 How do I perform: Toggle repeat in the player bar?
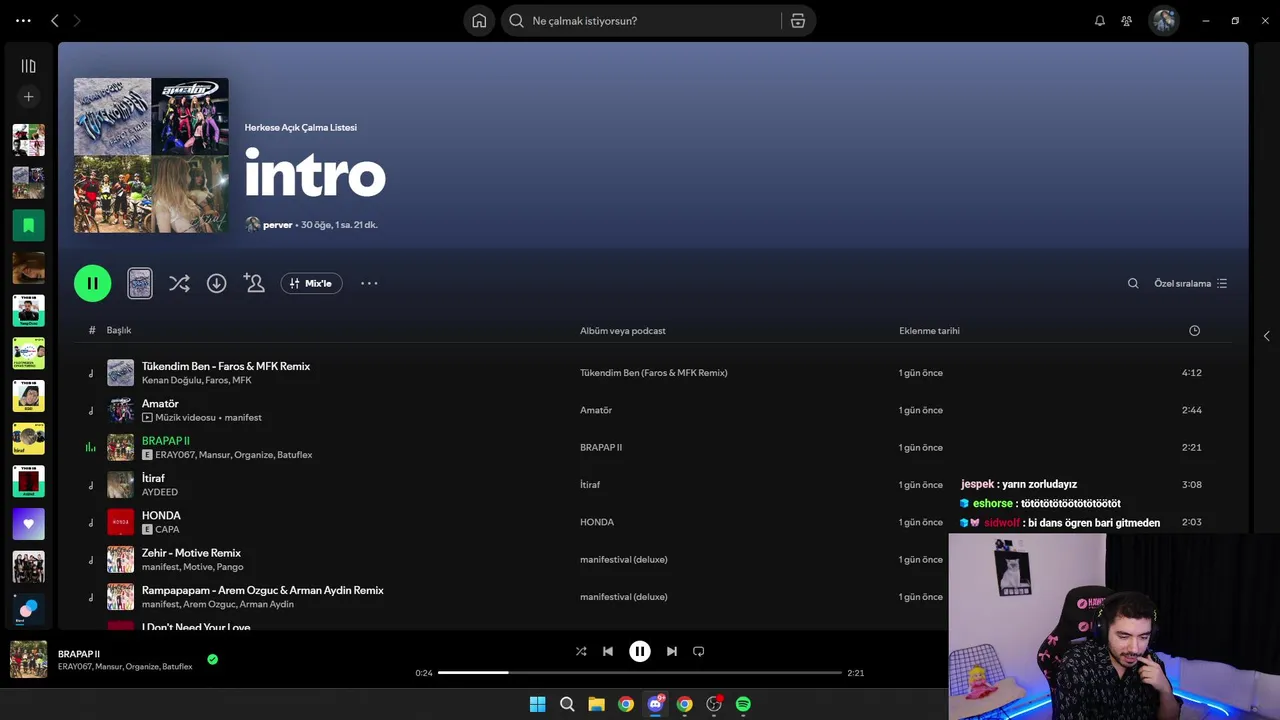699,651
